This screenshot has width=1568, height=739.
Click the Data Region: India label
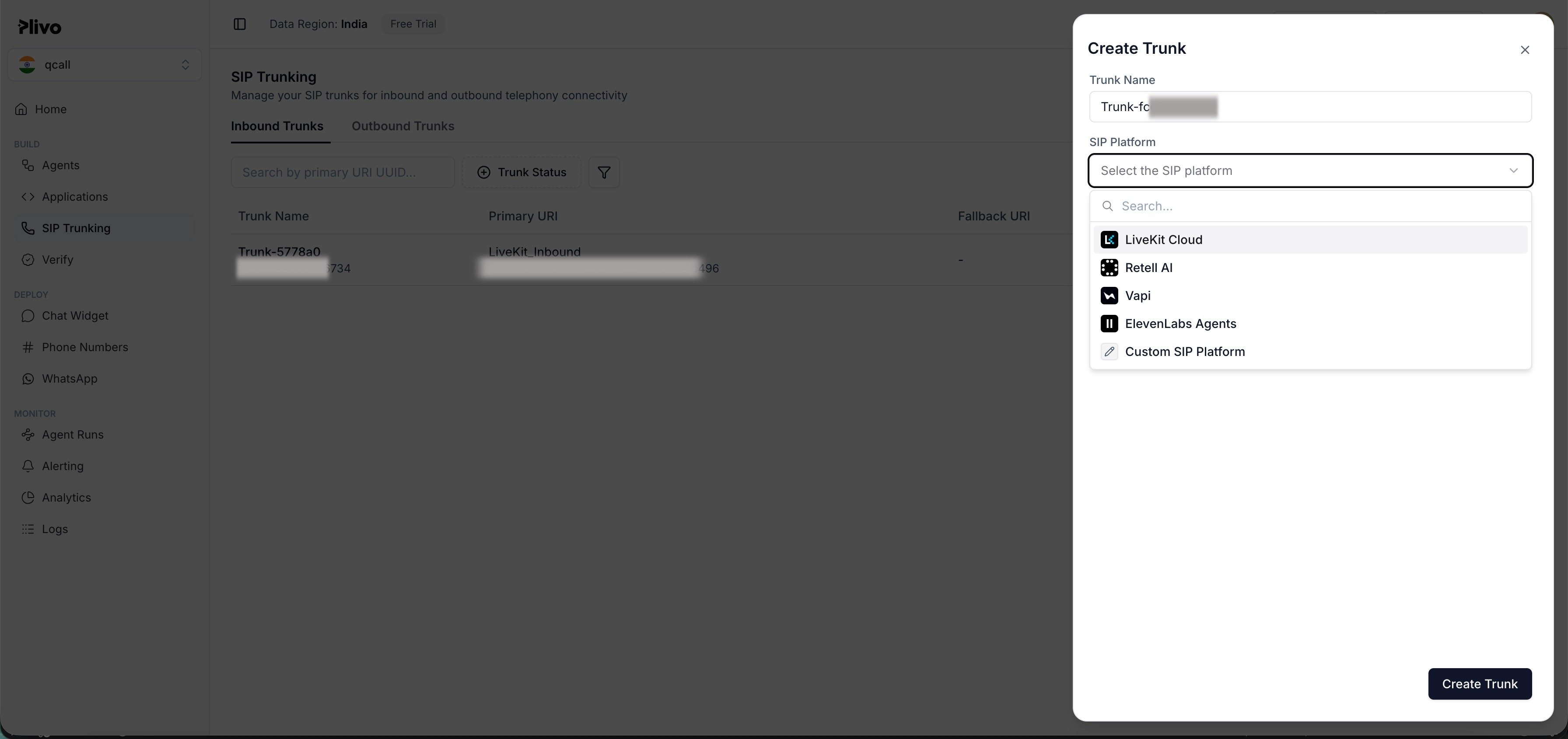(318, 24)
